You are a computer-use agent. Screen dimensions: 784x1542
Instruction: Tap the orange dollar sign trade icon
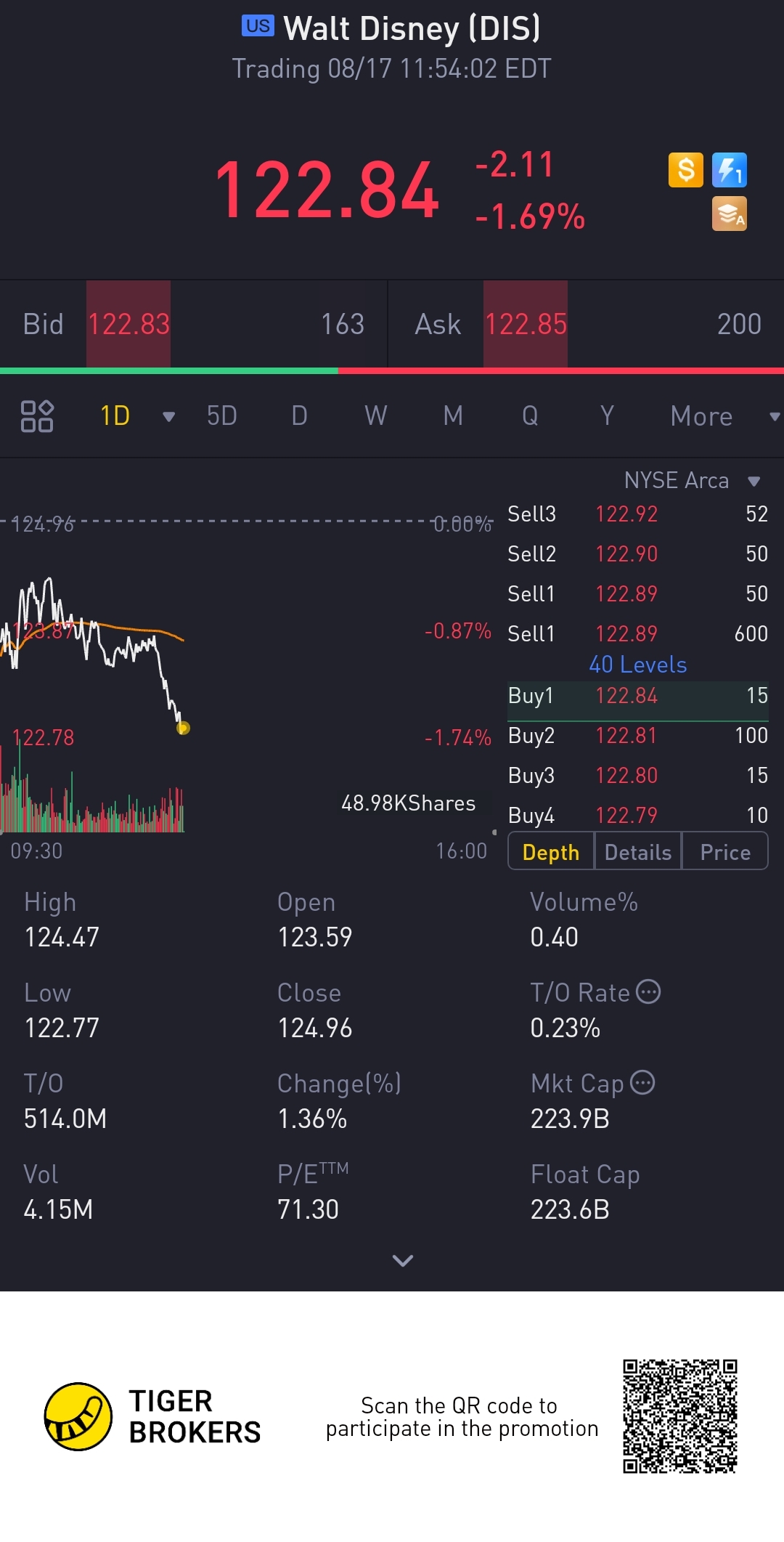[x=686, y=170]
